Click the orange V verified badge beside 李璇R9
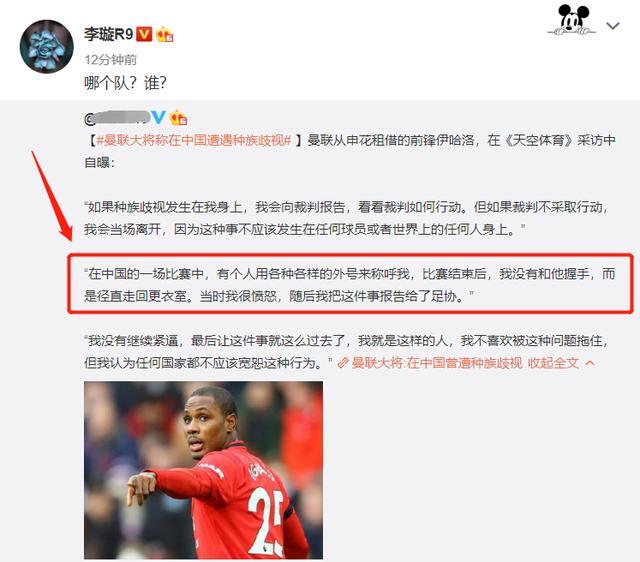 tap(144, 34)
